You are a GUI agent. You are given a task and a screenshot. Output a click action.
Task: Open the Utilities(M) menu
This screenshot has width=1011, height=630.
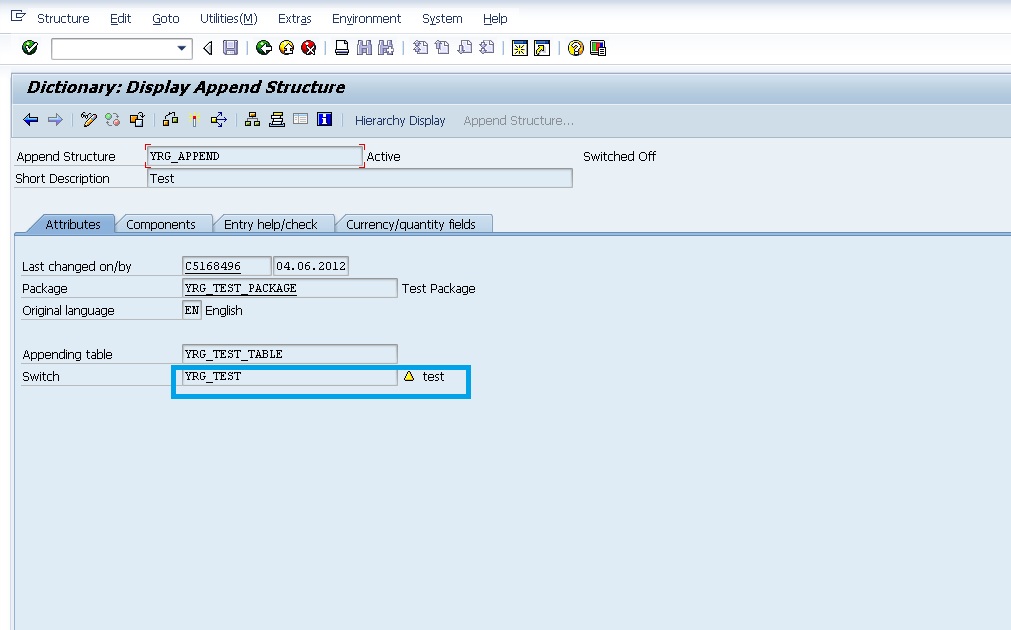[x=229, y=19]
